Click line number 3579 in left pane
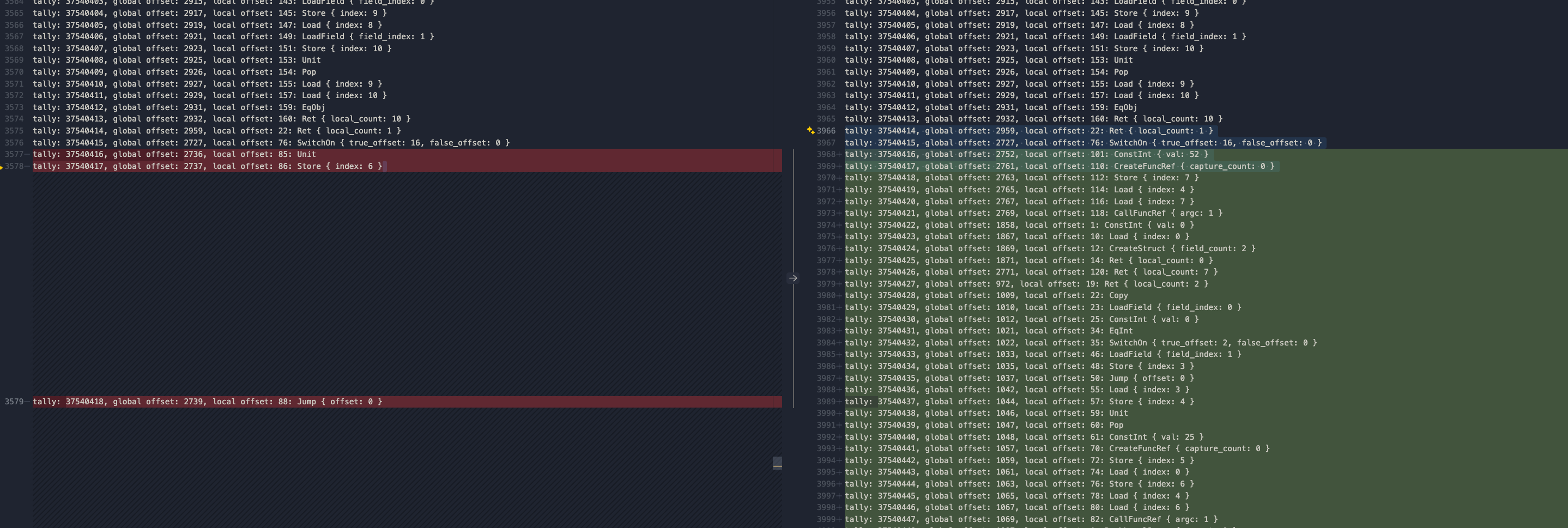 click(14, 402)
